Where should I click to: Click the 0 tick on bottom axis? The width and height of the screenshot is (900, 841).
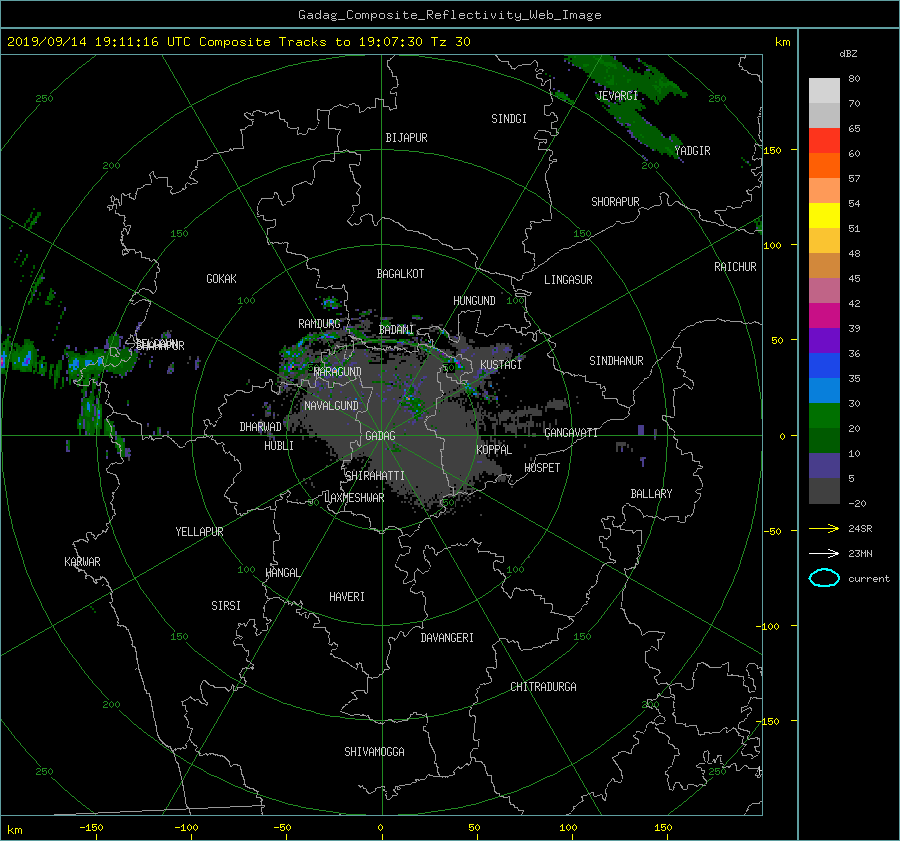click(x=381, y=828)
